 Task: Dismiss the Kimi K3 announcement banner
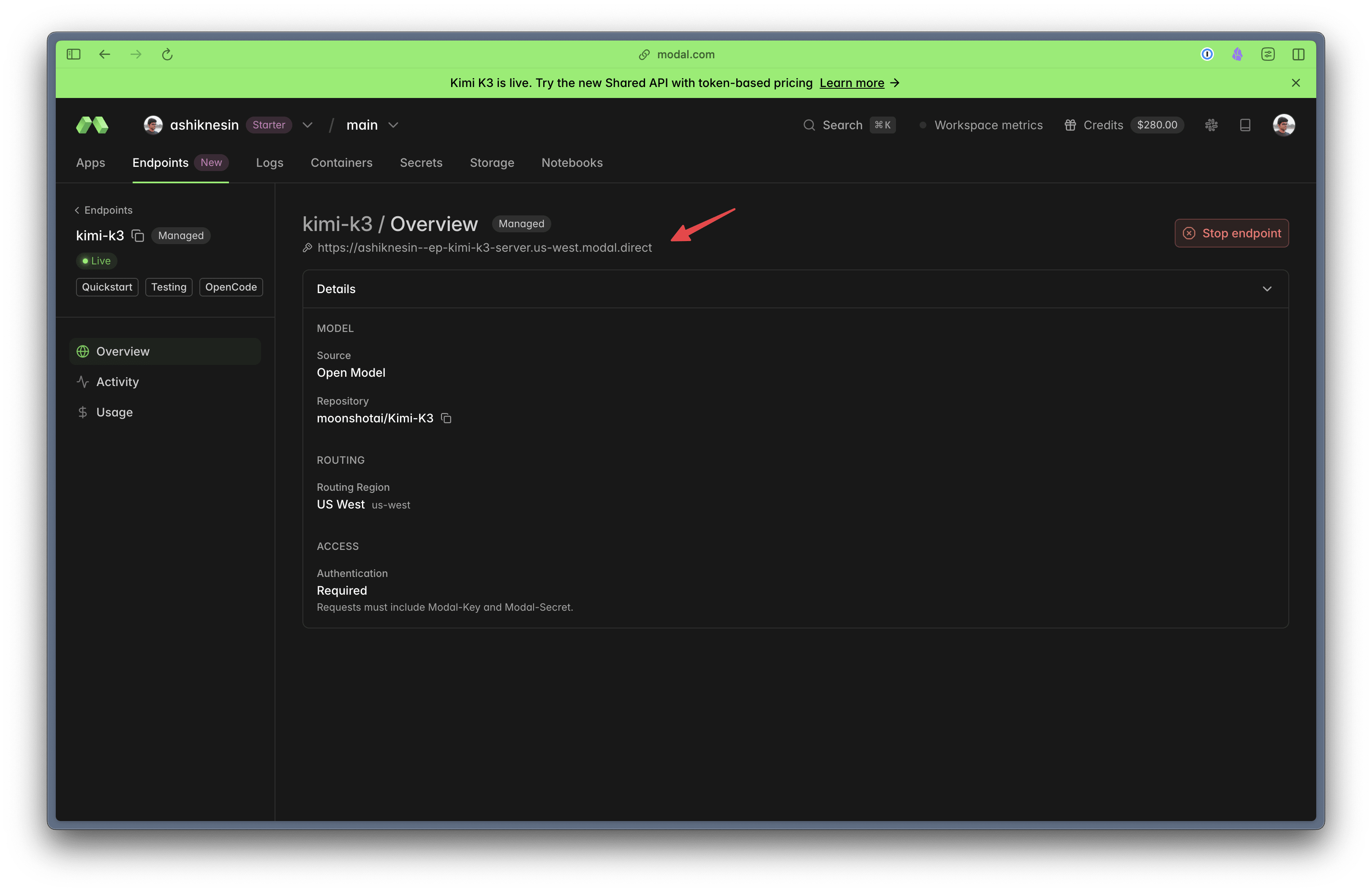click(1296, 83)
